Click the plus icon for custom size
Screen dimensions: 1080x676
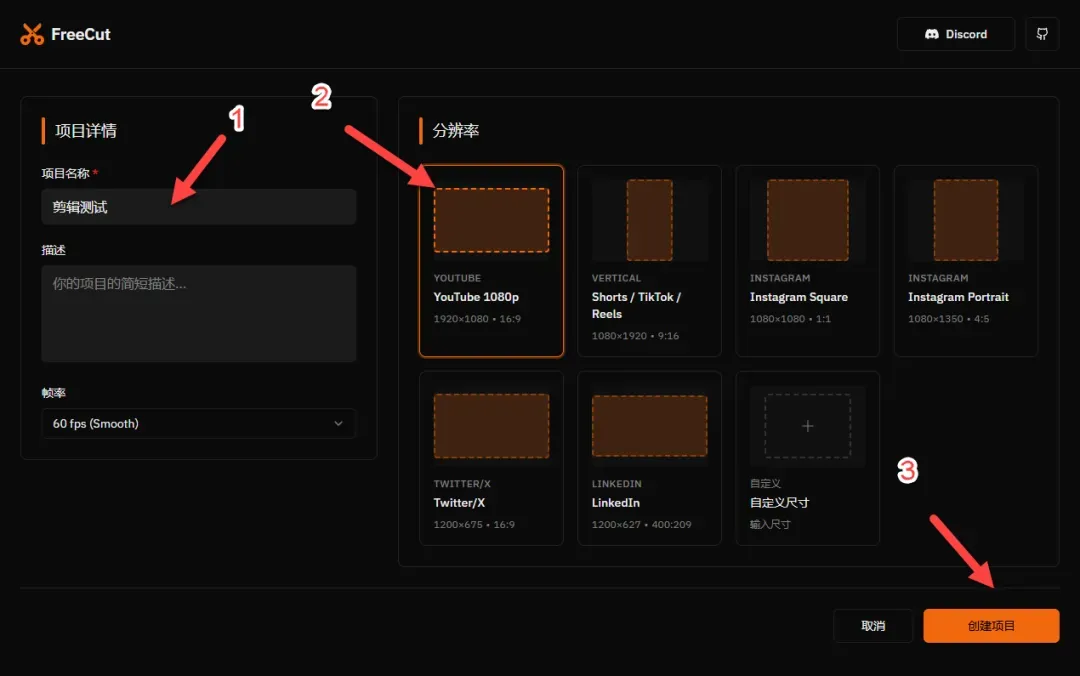(x=807, y=426)
